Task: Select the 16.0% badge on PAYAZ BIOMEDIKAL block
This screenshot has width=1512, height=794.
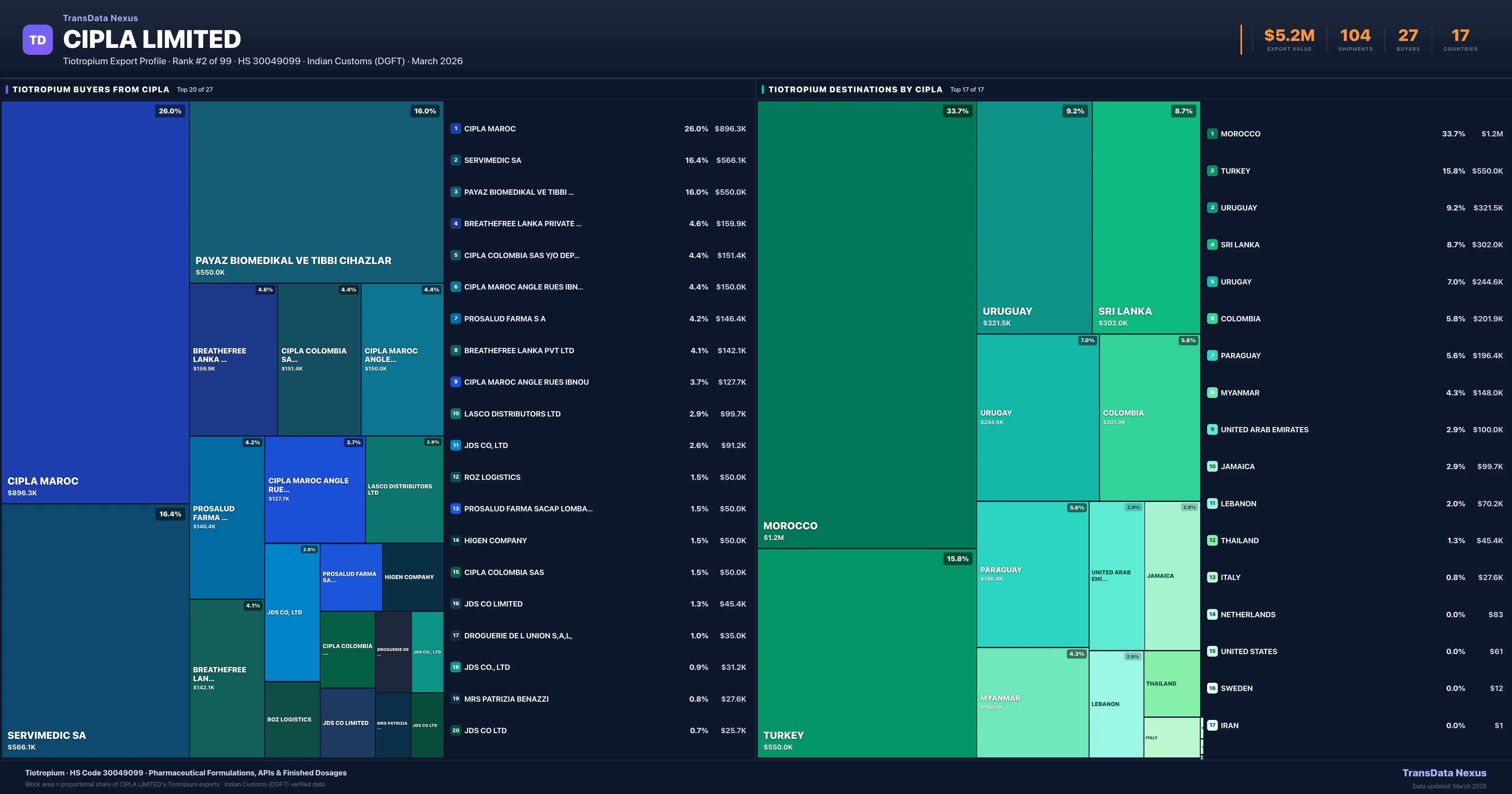Action: (x=425, y=111)
